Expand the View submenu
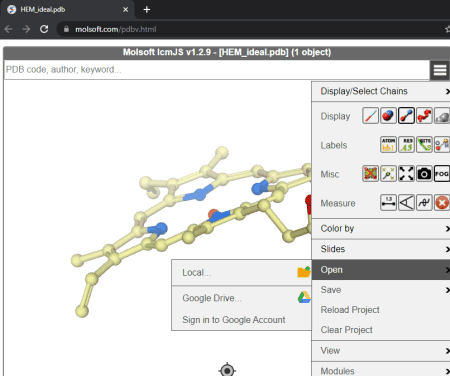450x376 pixels. tap(381, 351)
